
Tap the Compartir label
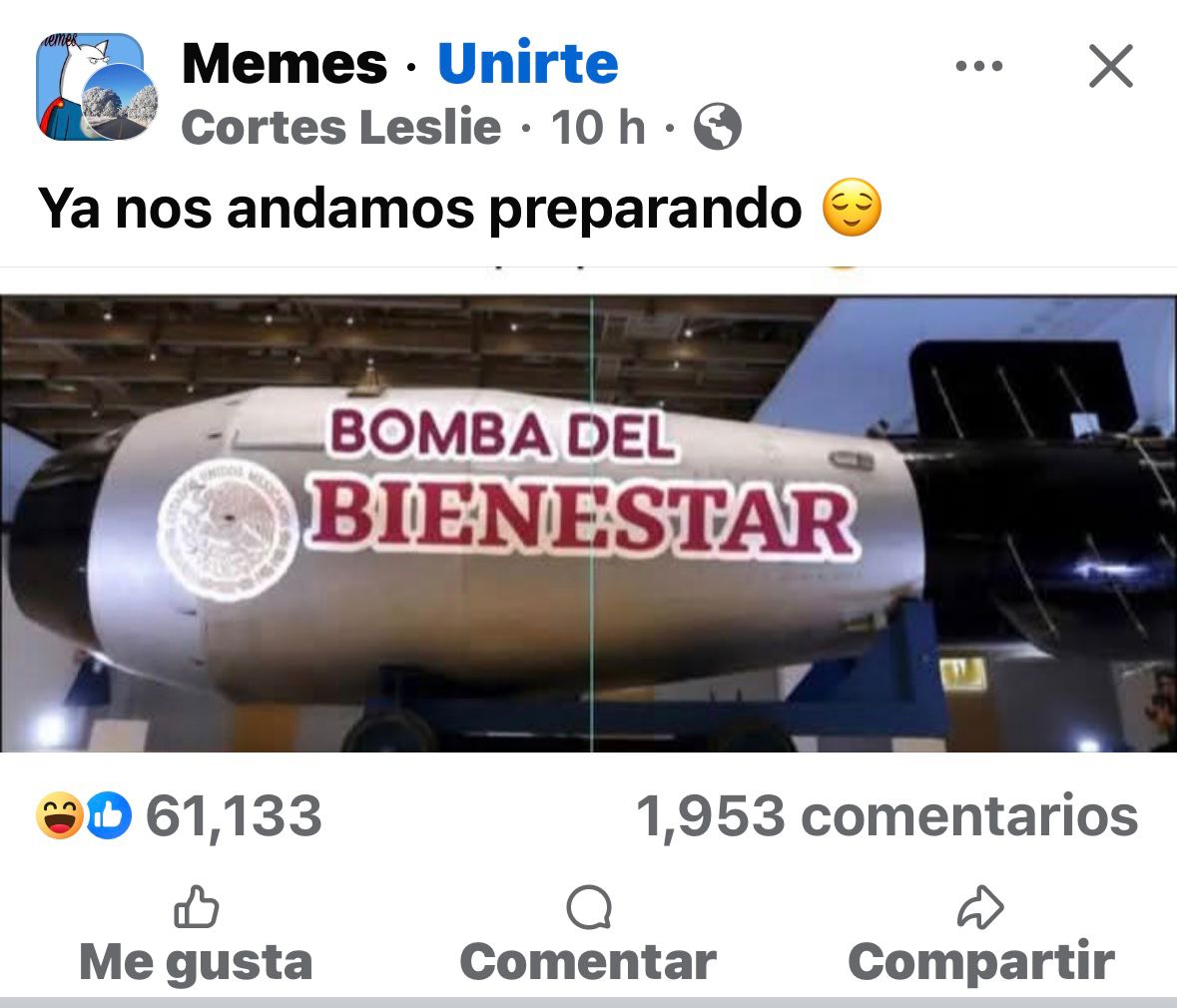tap(981, 961)
